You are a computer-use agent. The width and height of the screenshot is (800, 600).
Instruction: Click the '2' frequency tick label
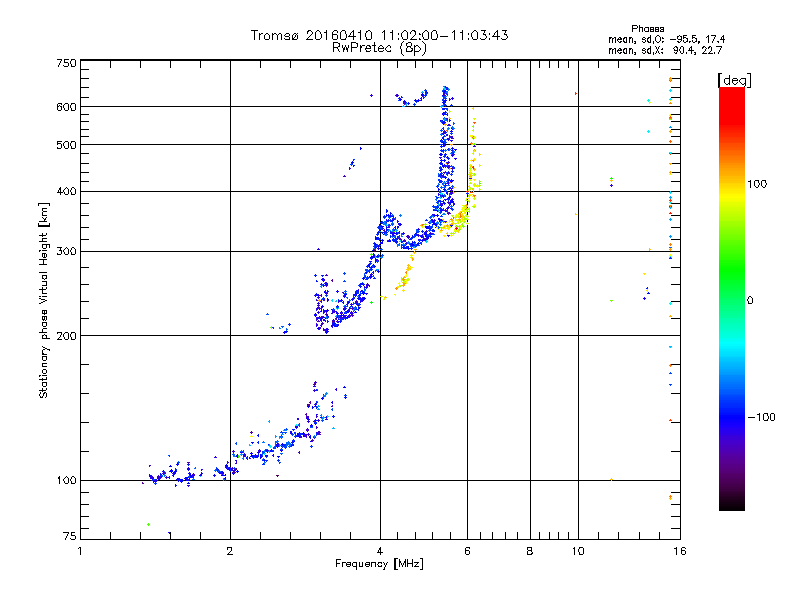coord(230,551)
